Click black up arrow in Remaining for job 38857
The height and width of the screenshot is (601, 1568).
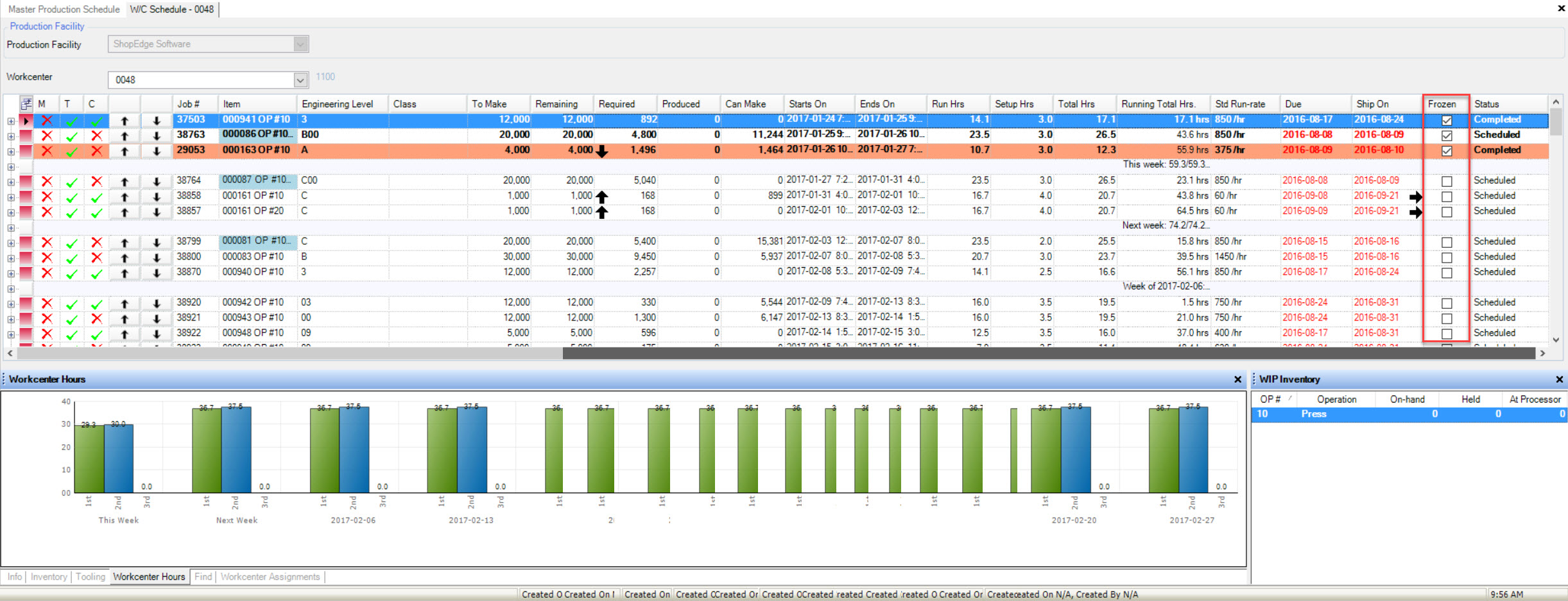pos(601,213)
